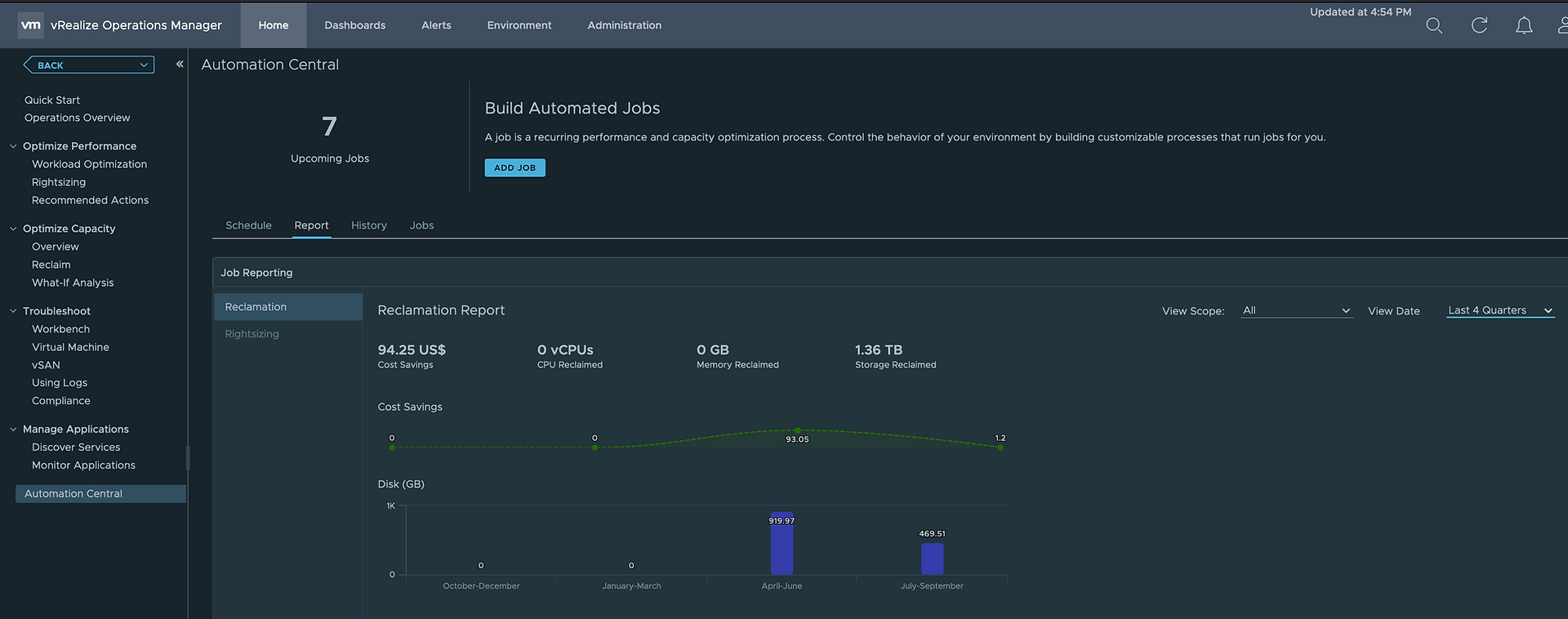The image size is (1568, 619).
Task: Open Workload Optimization link in sidebar
Action: pos(90,164)
